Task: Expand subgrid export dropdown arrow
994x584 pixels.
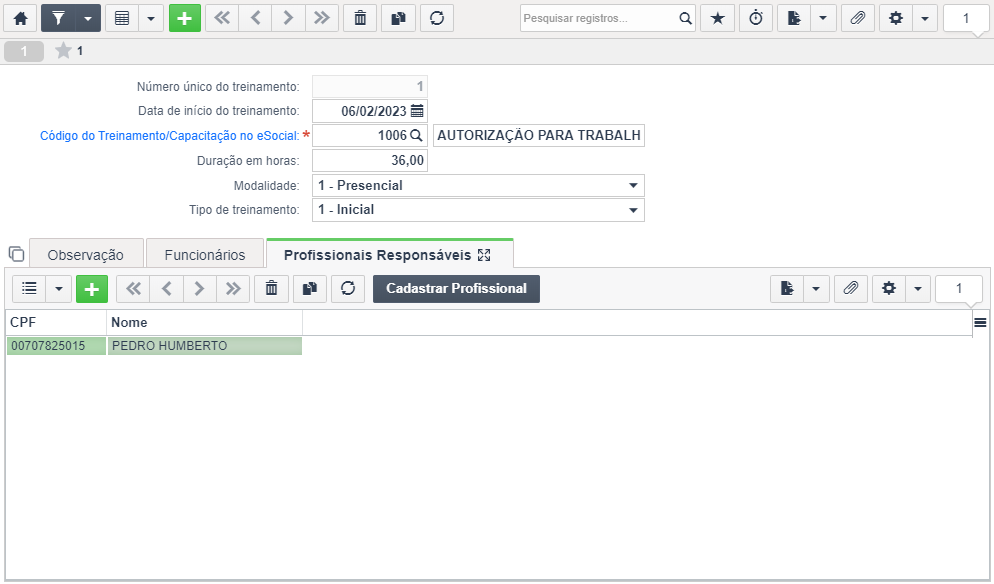Action: tap(816, 289)
